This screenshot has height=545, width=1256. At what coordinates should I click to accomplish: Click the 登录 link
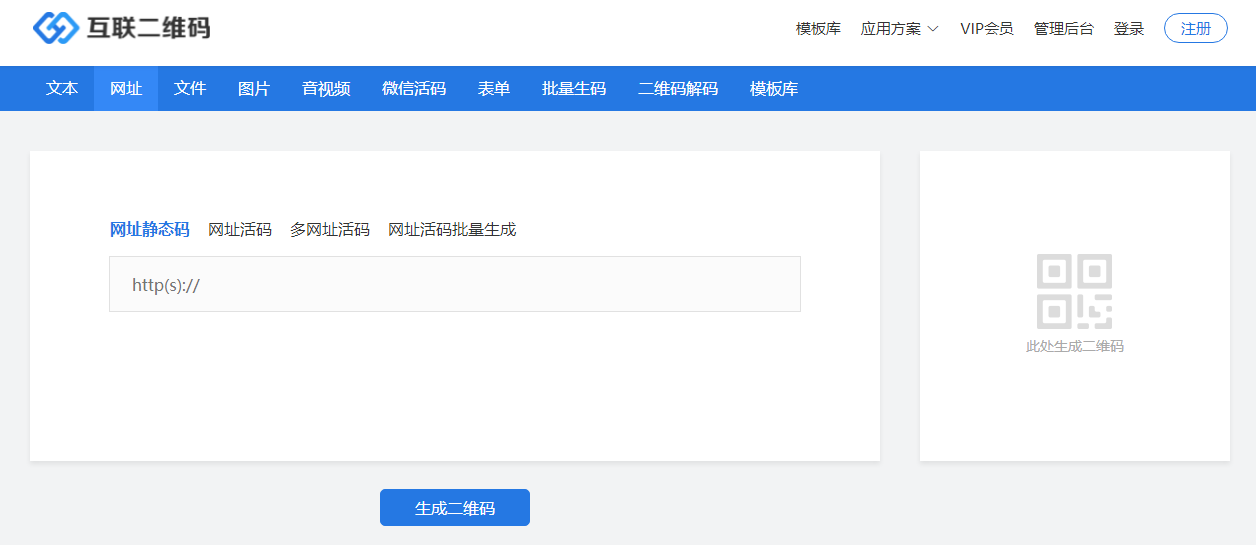(1129, 29)
